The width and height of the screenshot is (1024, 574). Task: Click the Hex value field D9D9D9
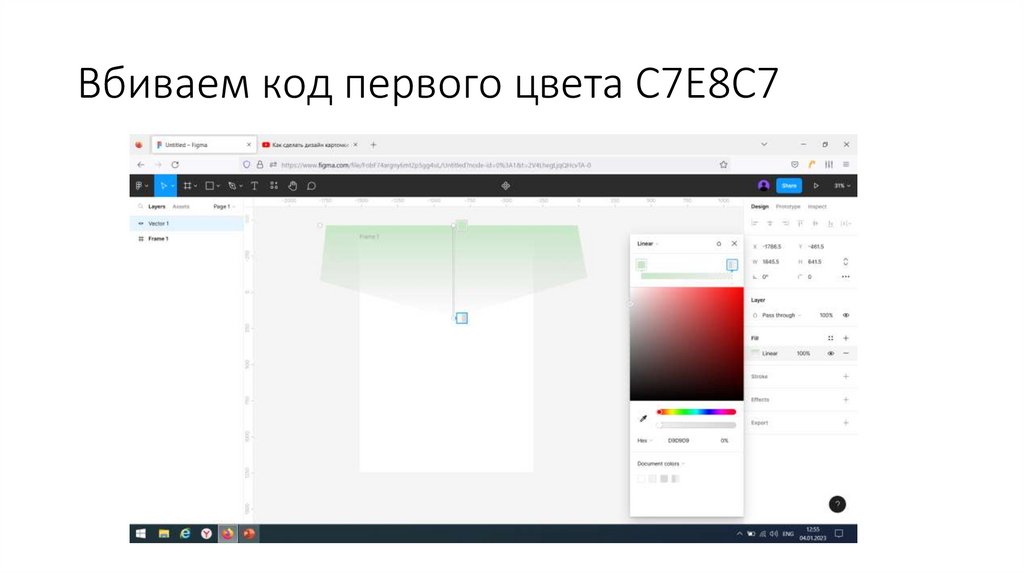(x=679, y=441)
